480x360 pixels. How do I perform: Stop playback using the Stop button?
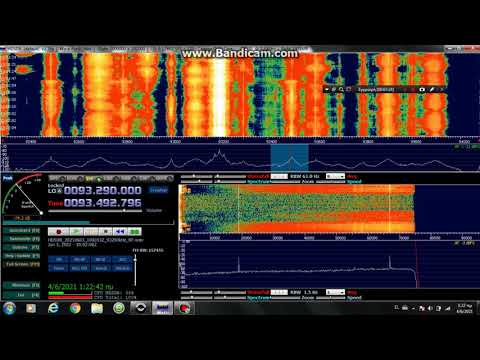(x=105, y=231)
